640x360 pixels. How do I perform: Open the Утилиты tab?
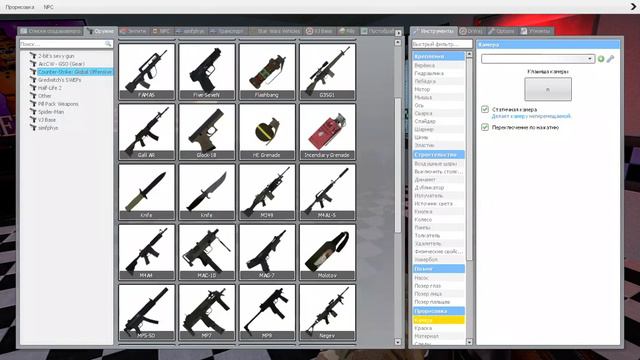[536, 31]
